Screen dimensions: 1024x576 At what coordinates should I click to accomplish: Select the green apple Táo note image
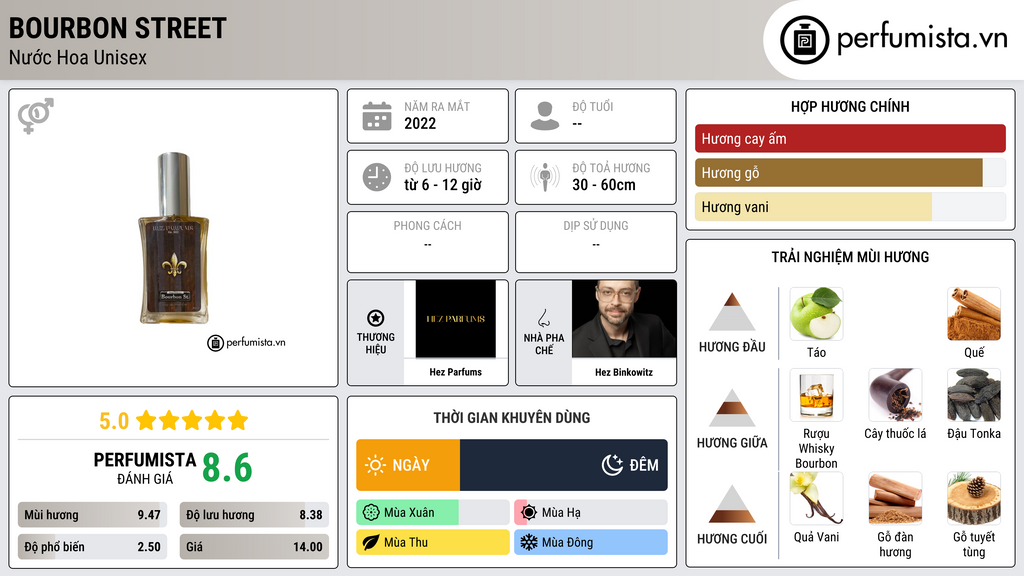(816, 313)
